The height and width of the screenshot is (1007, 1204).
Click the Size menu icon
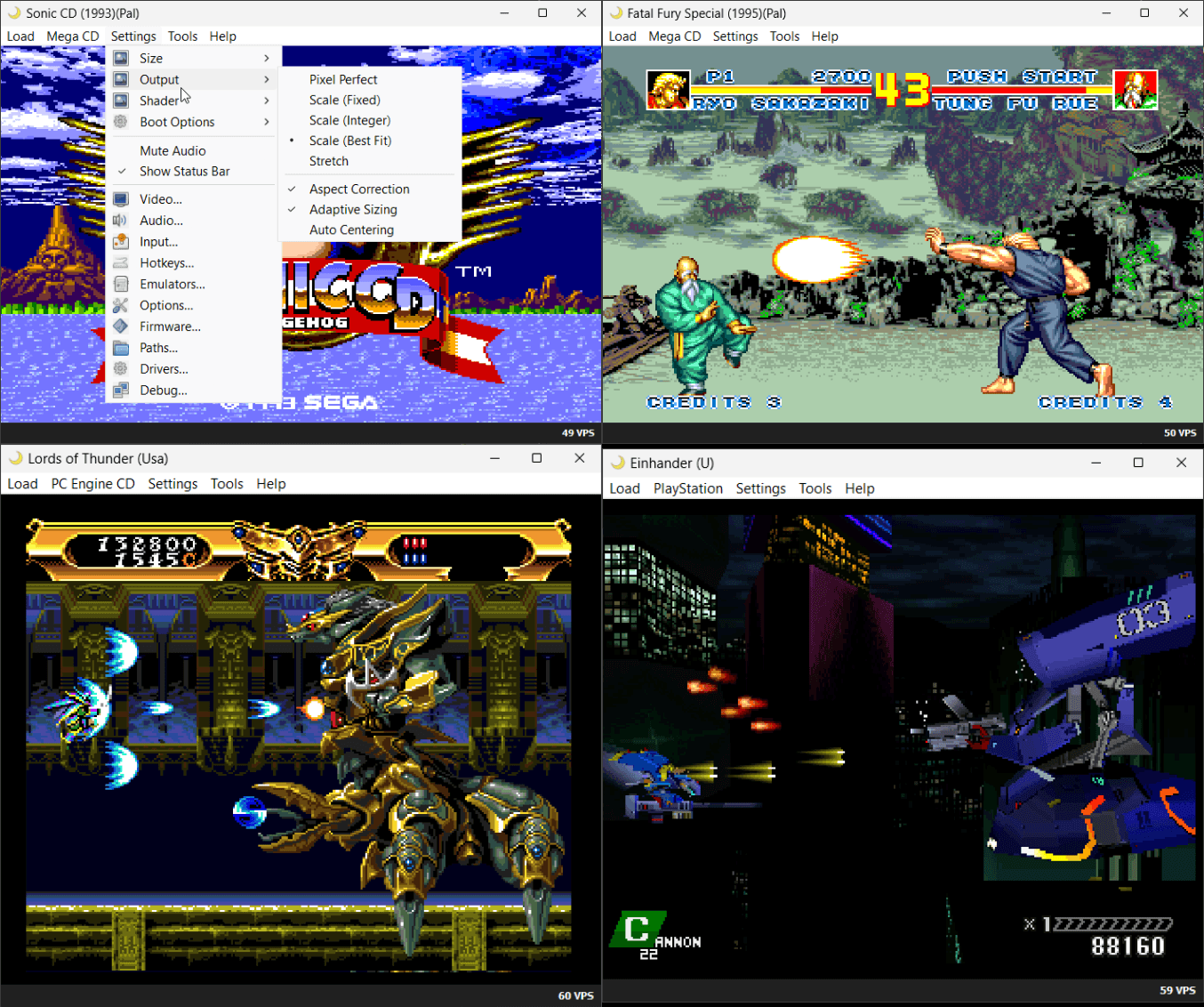coord(121,58)
